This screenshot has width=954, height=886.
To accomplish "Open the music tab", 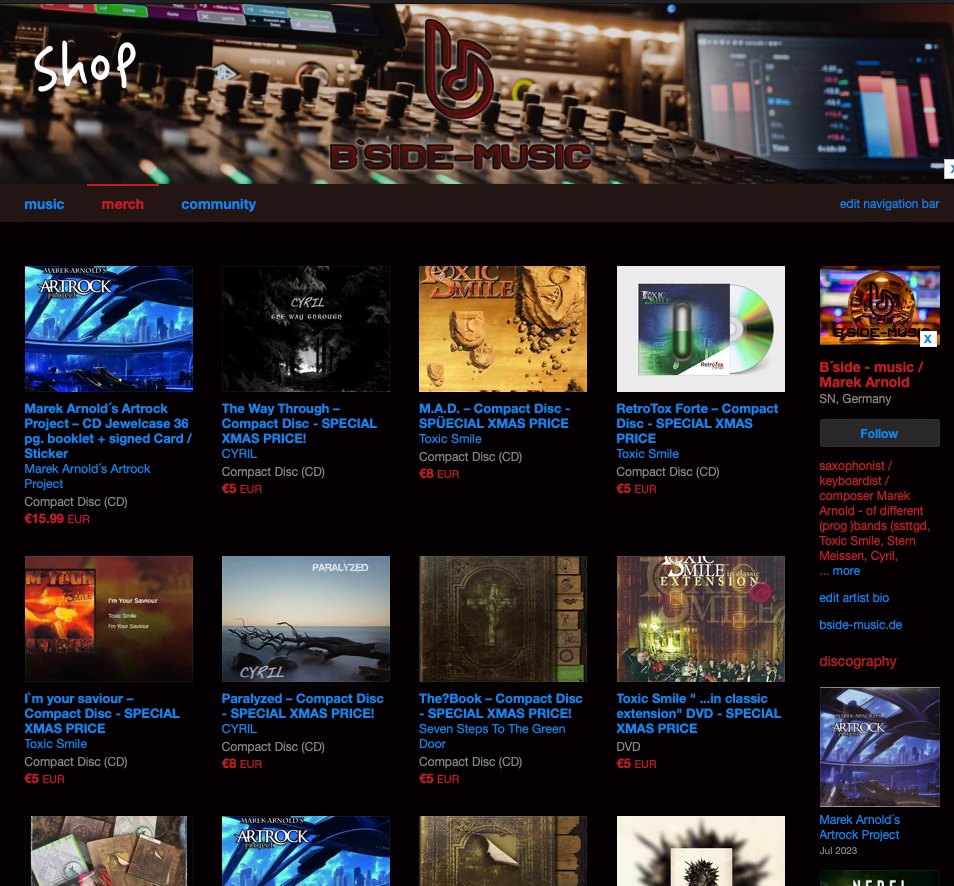I will (x=44, y=204).
